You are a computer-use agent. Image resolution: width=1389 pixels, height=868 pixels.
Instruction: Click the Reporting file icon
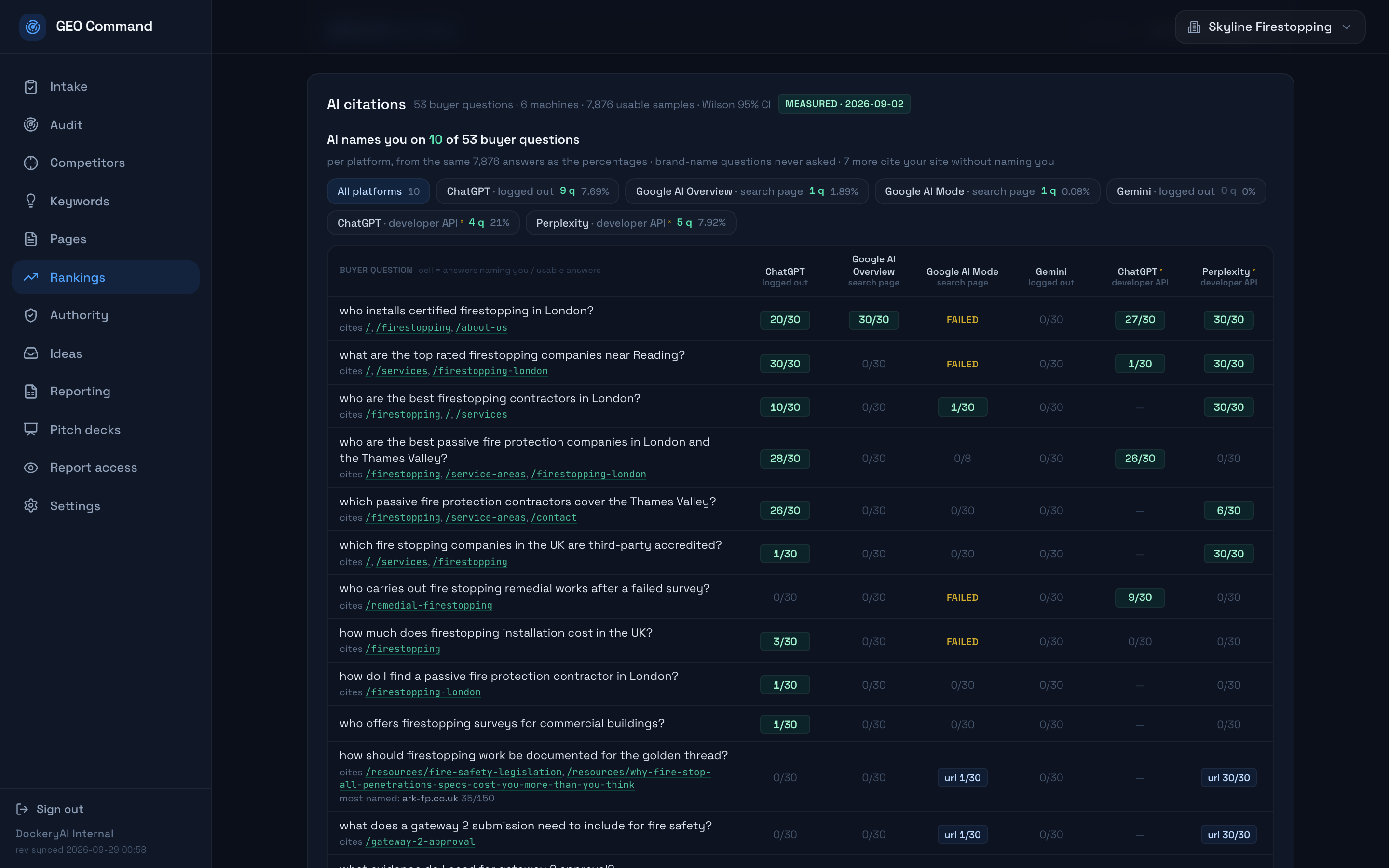[x=31, y=392]
